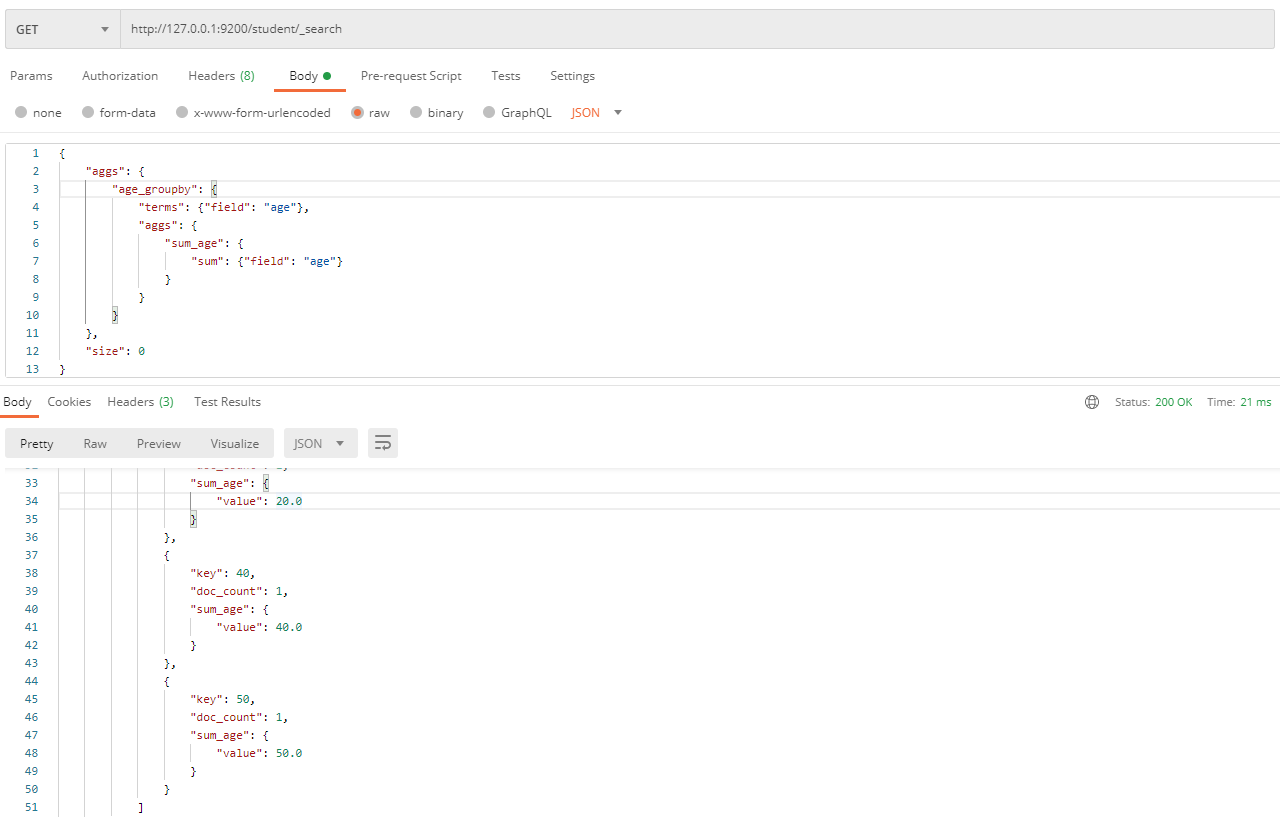Switch to the Params tab
The height and width of the screenshot is (817, 1280).
[31, 76]
